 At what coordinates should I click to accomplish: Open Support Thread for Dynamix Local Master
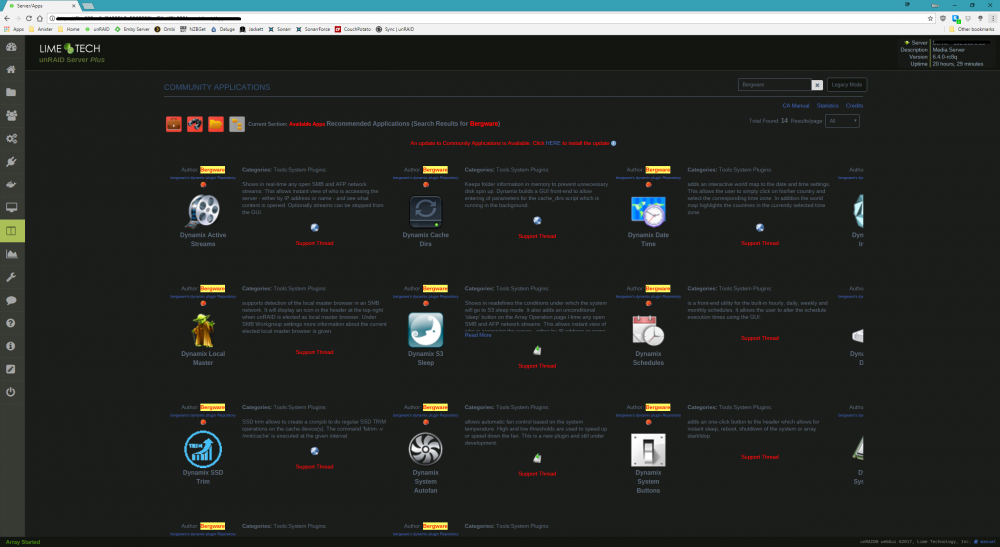click(314, 352)
